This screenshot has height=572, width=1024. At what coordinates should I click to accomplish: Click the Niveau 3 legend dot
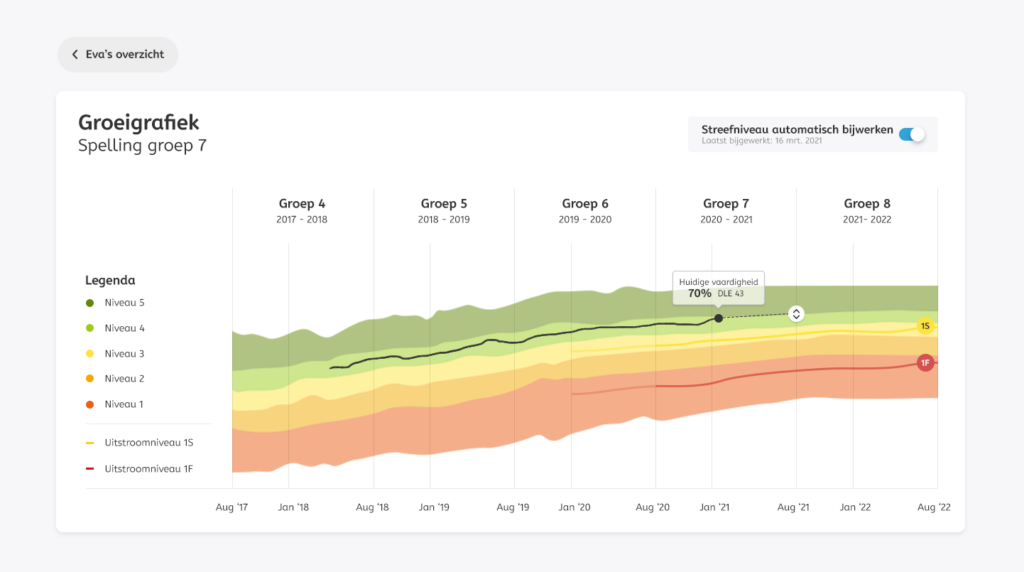90,354
